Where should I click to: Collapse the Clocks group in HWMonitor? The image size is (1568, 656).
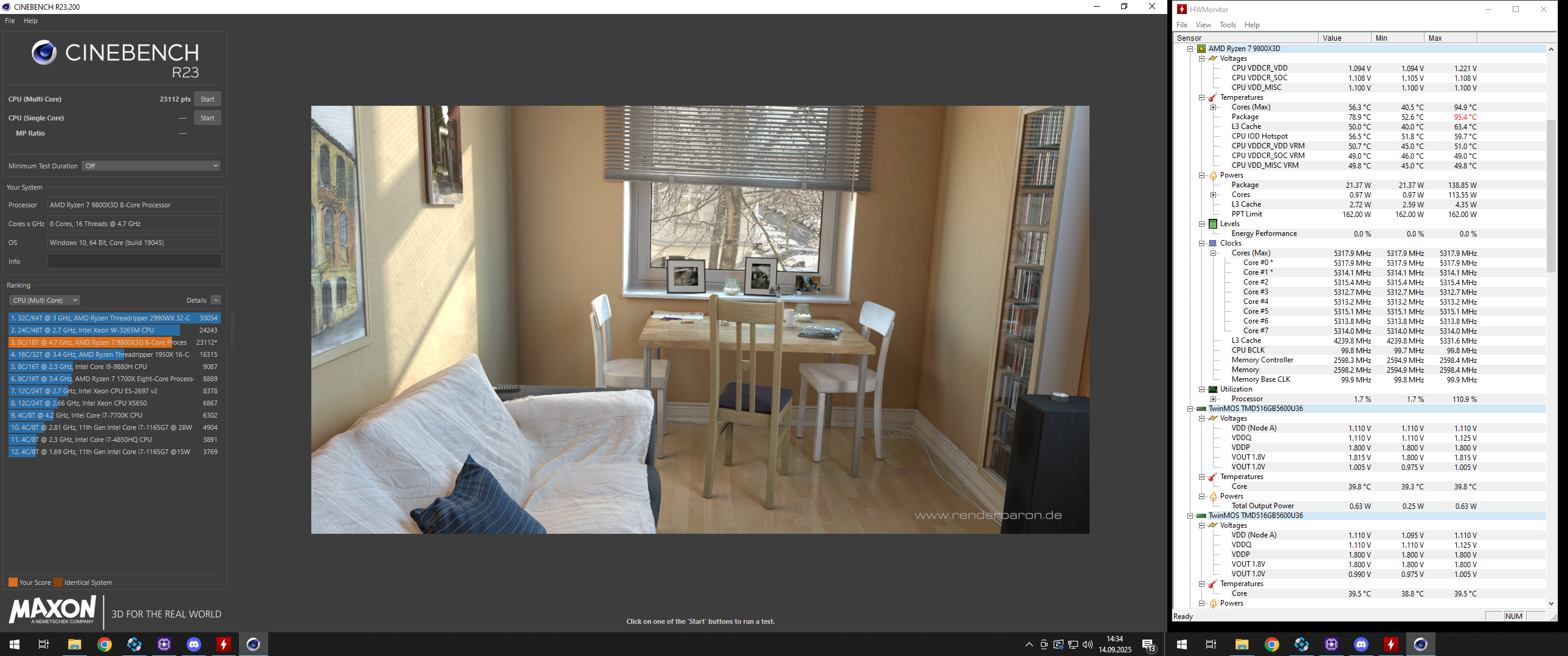(x=1201, y=243)
